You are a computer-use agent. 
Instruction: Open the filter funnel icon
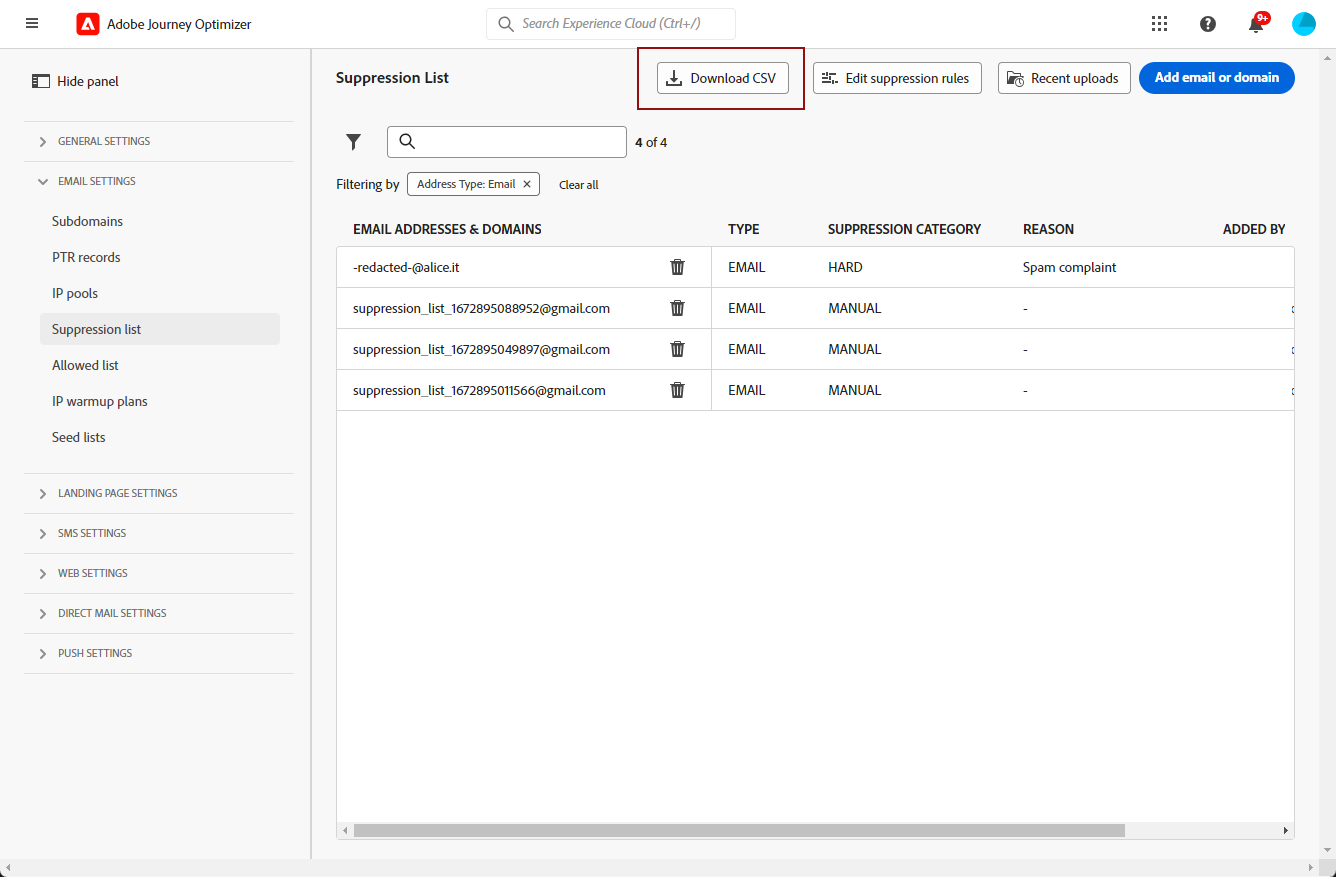pos(353,142)
